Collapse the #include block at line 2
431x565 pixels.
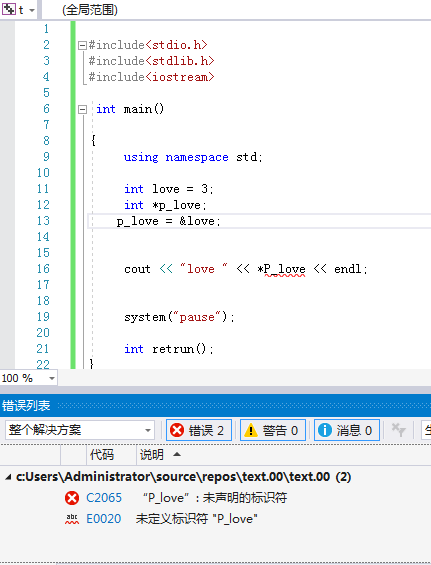[83, 45]
